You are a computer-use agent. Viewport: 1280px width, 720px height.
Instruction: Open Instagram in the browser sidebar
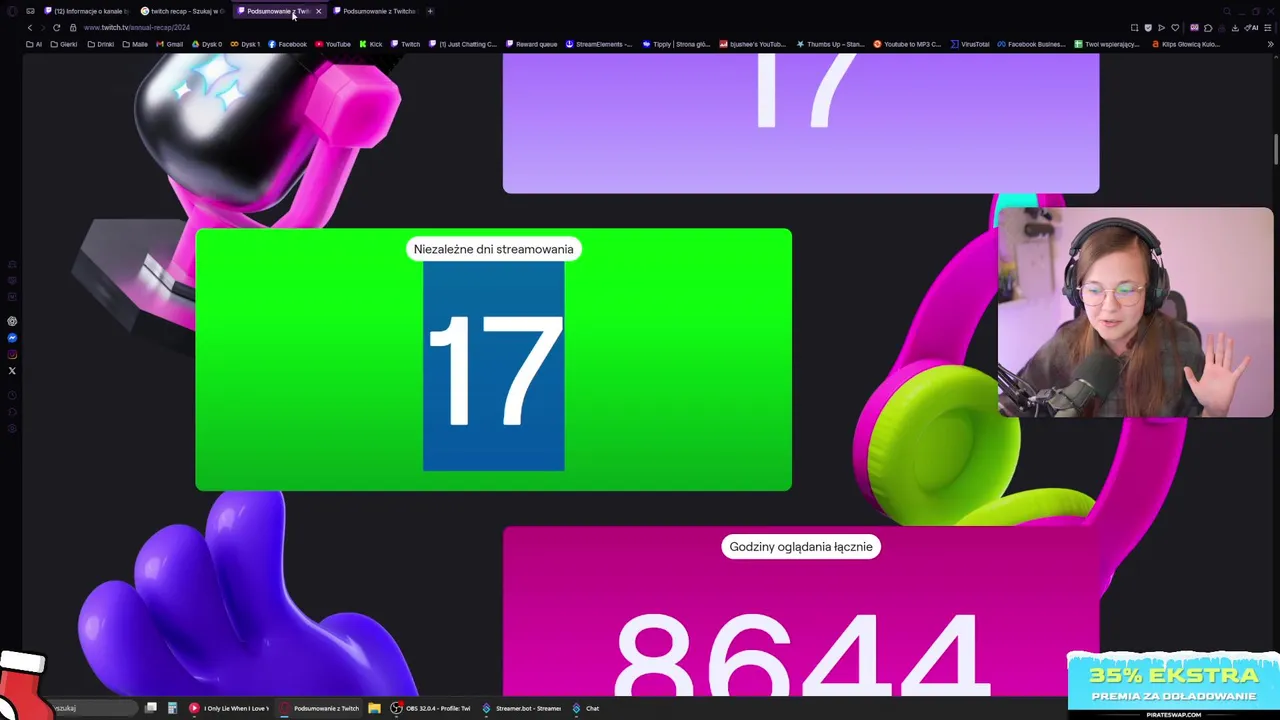(12, 354)
